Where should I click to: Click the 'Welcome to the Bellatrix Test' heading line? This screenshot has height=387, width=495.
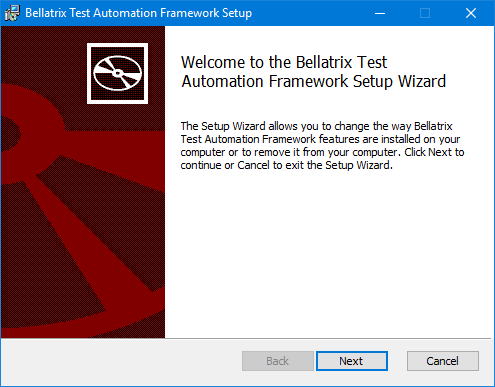284,62
